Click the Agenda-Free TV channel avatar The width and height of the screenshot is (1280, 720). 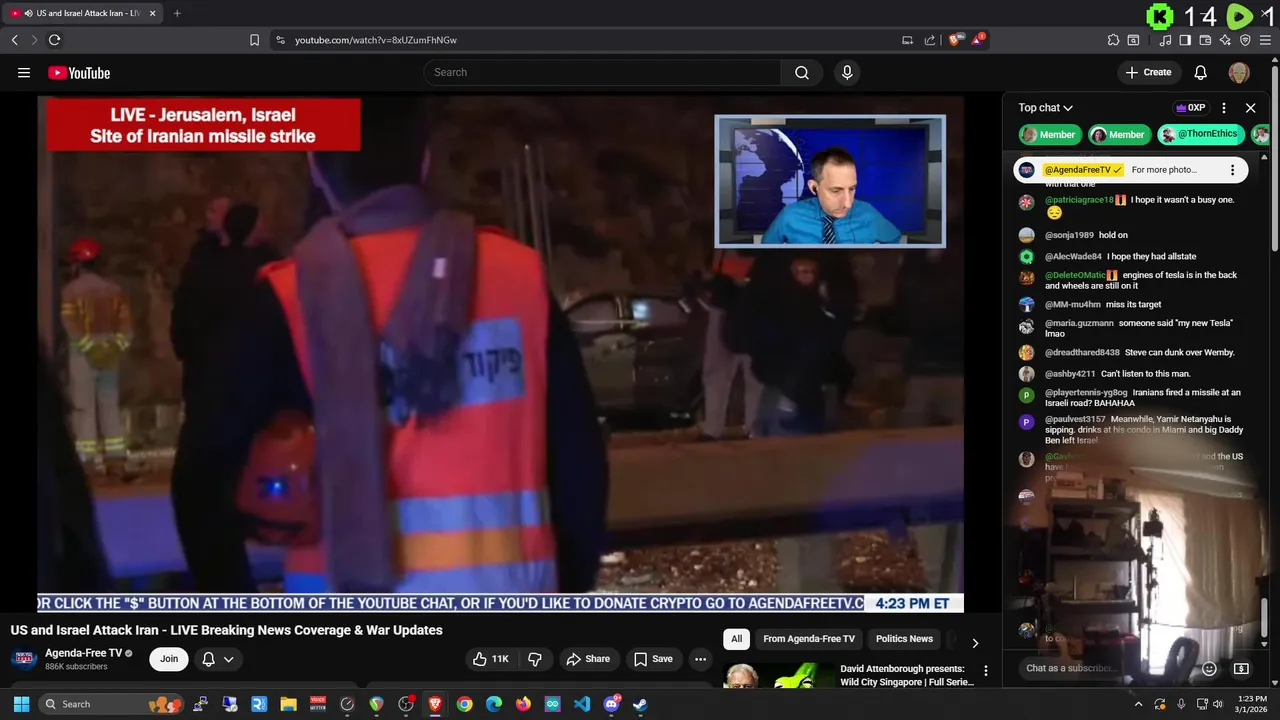pyautogui.click(x=25, y=659)
